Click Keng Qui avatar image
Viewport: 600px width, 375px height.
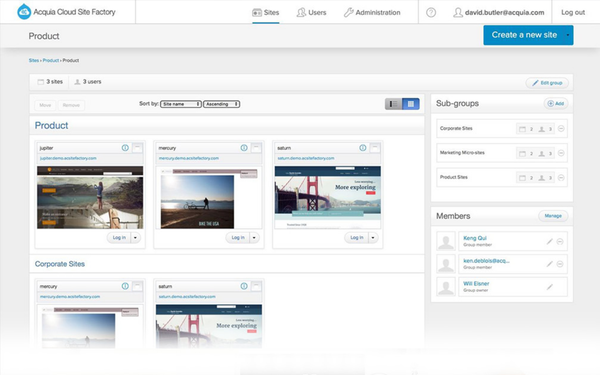[446, 241]
